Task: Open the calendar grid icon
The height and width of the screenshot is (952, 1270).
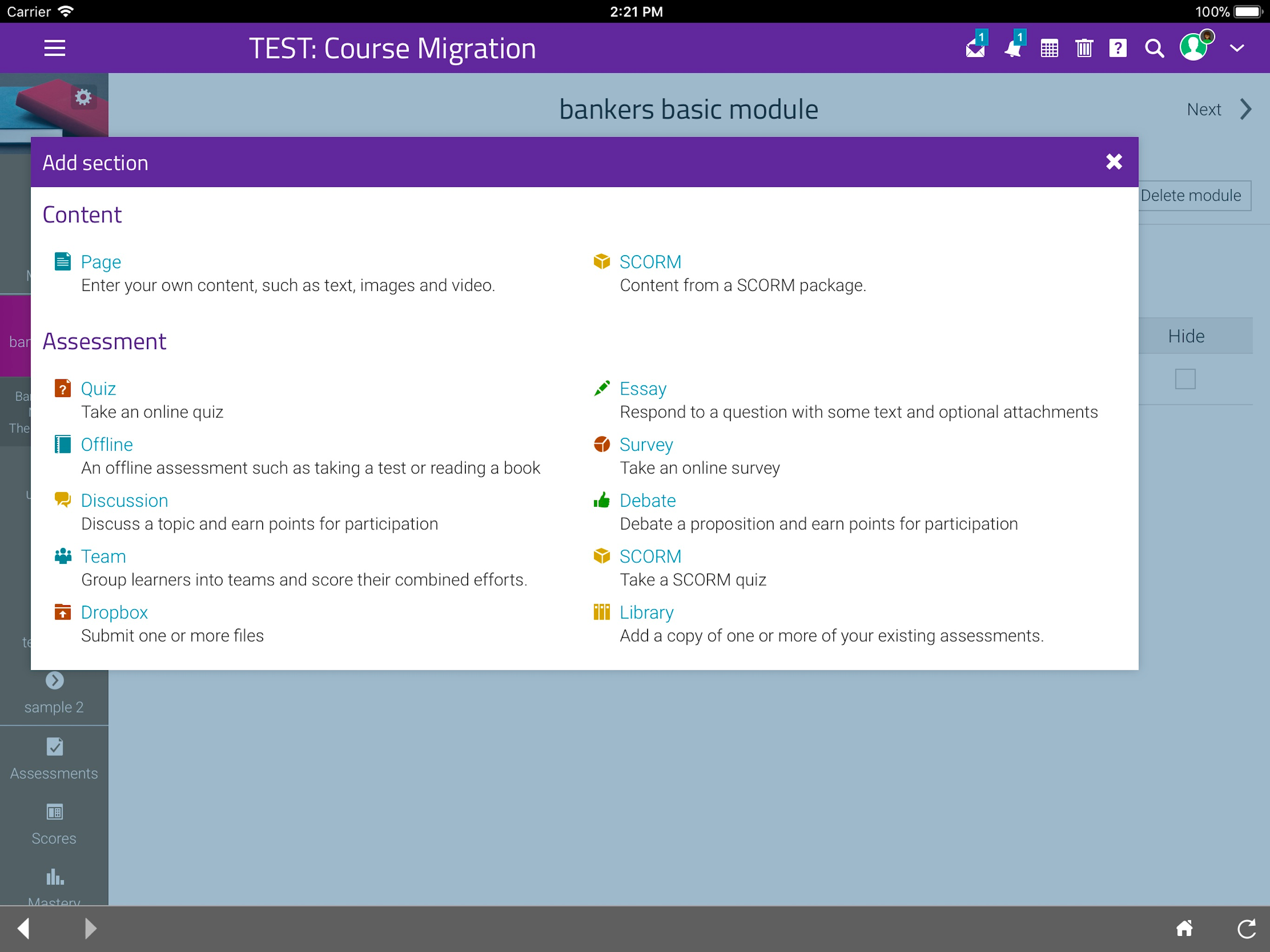Action: pyautogui.click(x=1049, y=49)
